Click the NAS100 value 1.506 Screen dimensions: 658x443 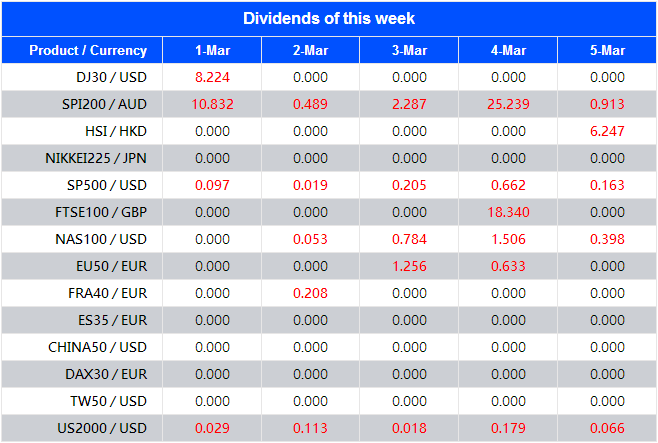tap(508, 239)
